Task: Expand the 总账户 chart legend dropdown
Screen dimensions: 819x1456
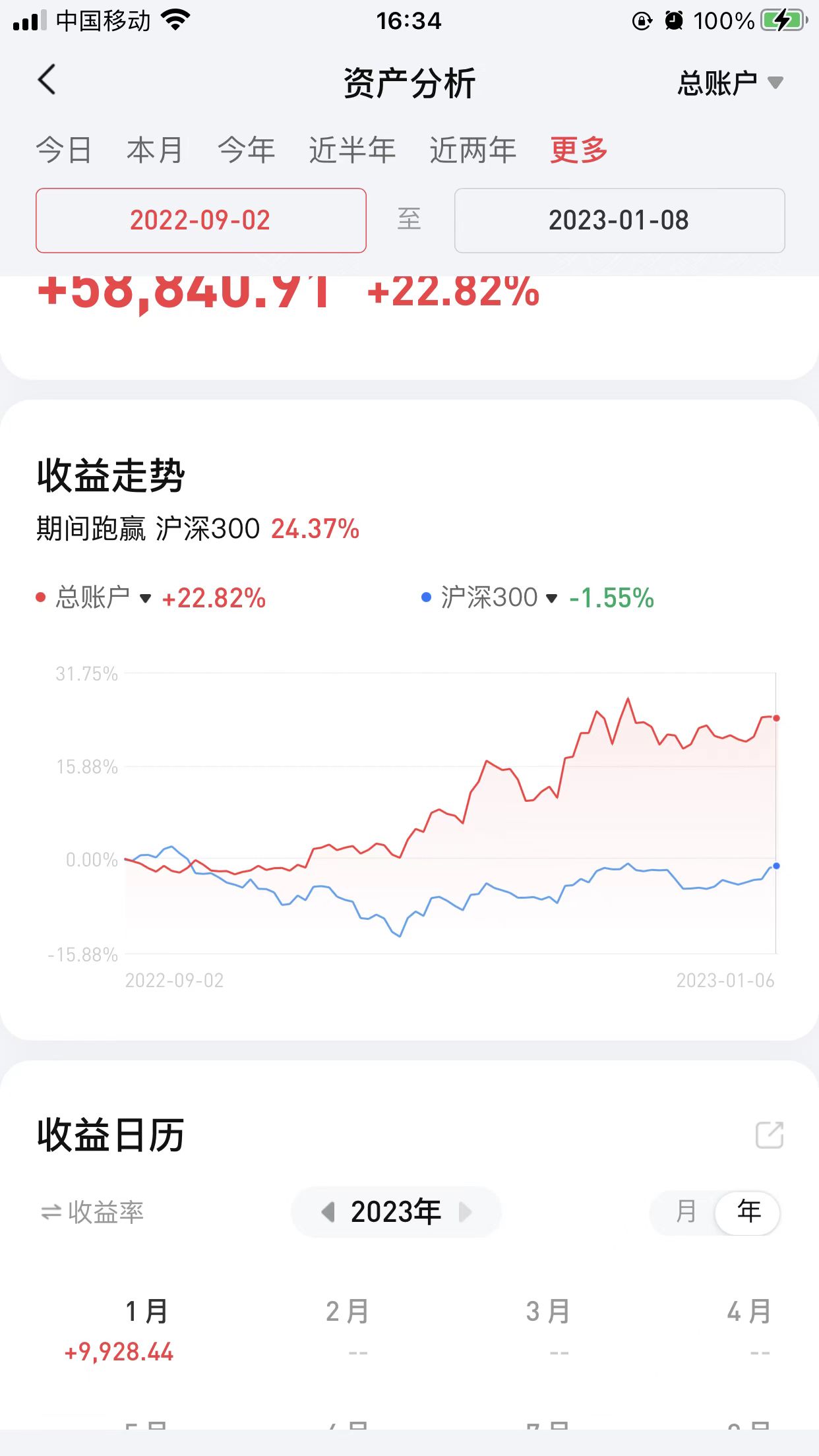Action: (x=146, y=598)
